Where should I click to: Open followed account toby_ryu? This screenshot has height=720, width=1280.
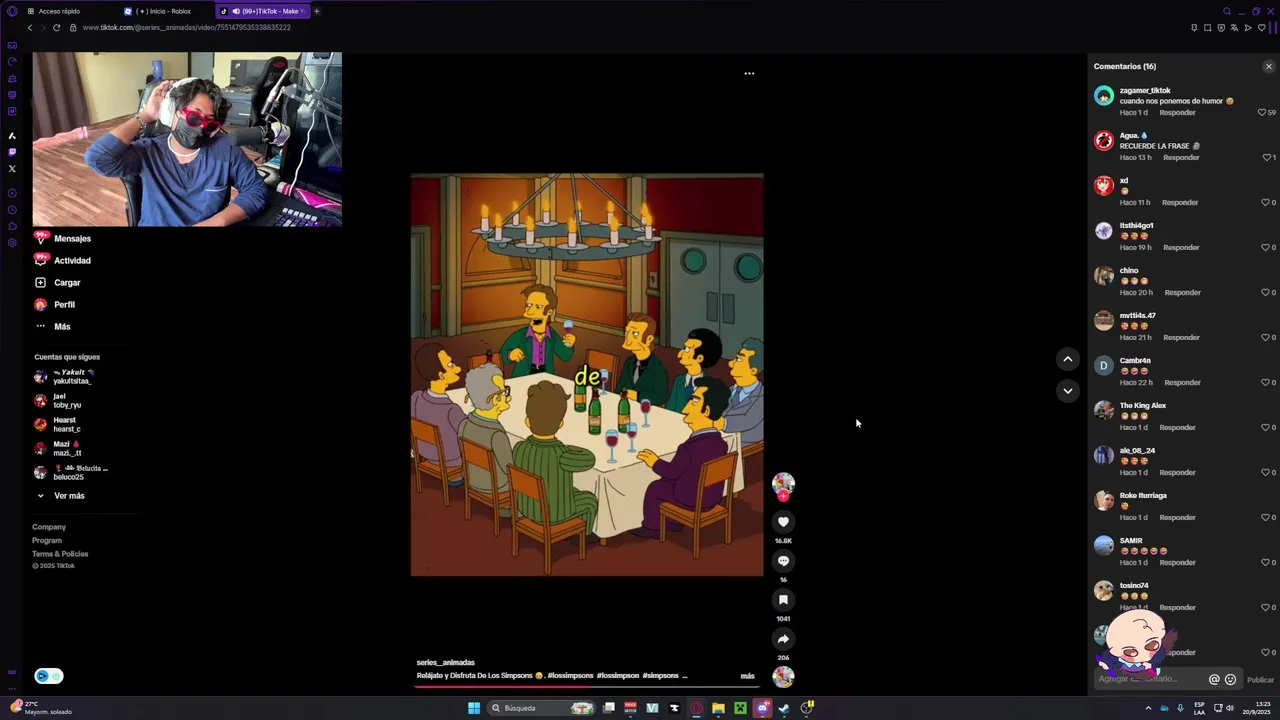pos(58,401)
